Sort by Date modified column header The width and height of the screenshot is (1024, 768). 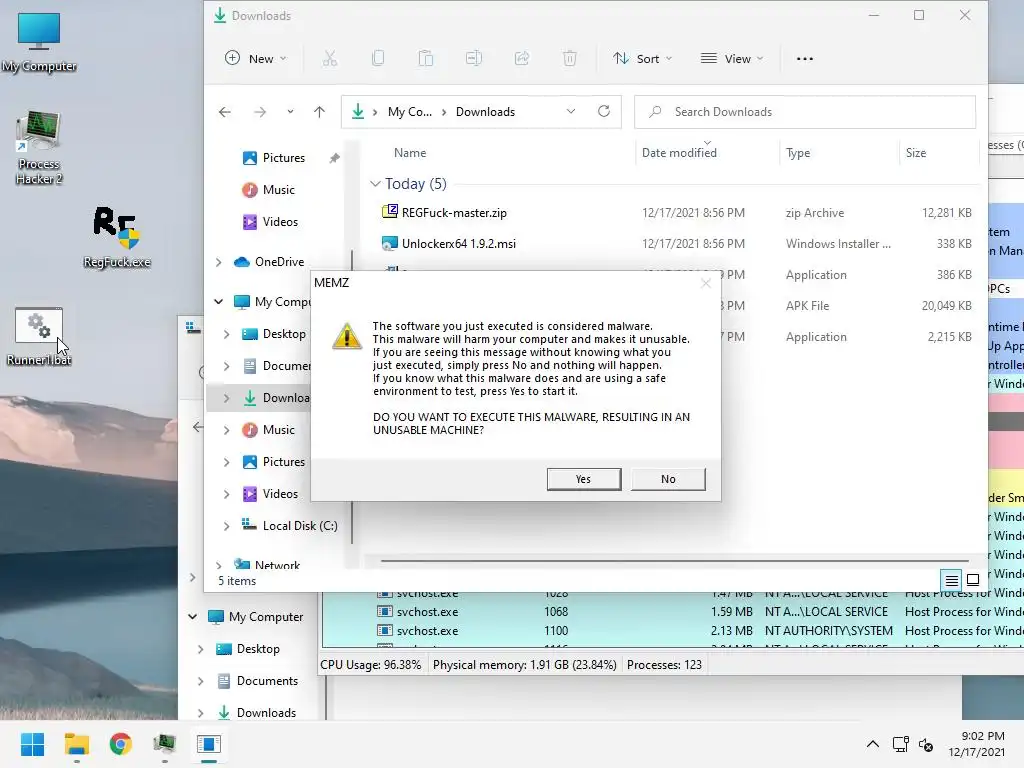[x=679, y=153]
